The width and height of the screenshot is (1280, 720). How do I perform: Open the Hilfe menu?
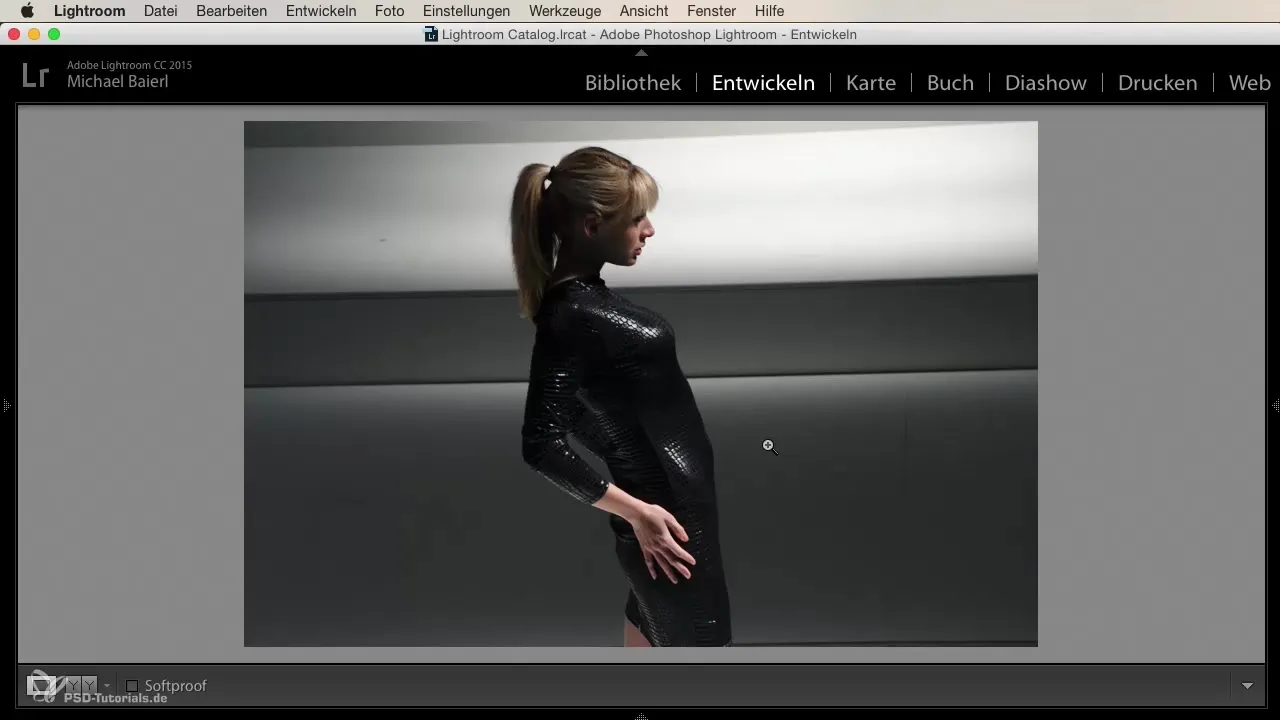pyautogui.click(x=769, y=11)
